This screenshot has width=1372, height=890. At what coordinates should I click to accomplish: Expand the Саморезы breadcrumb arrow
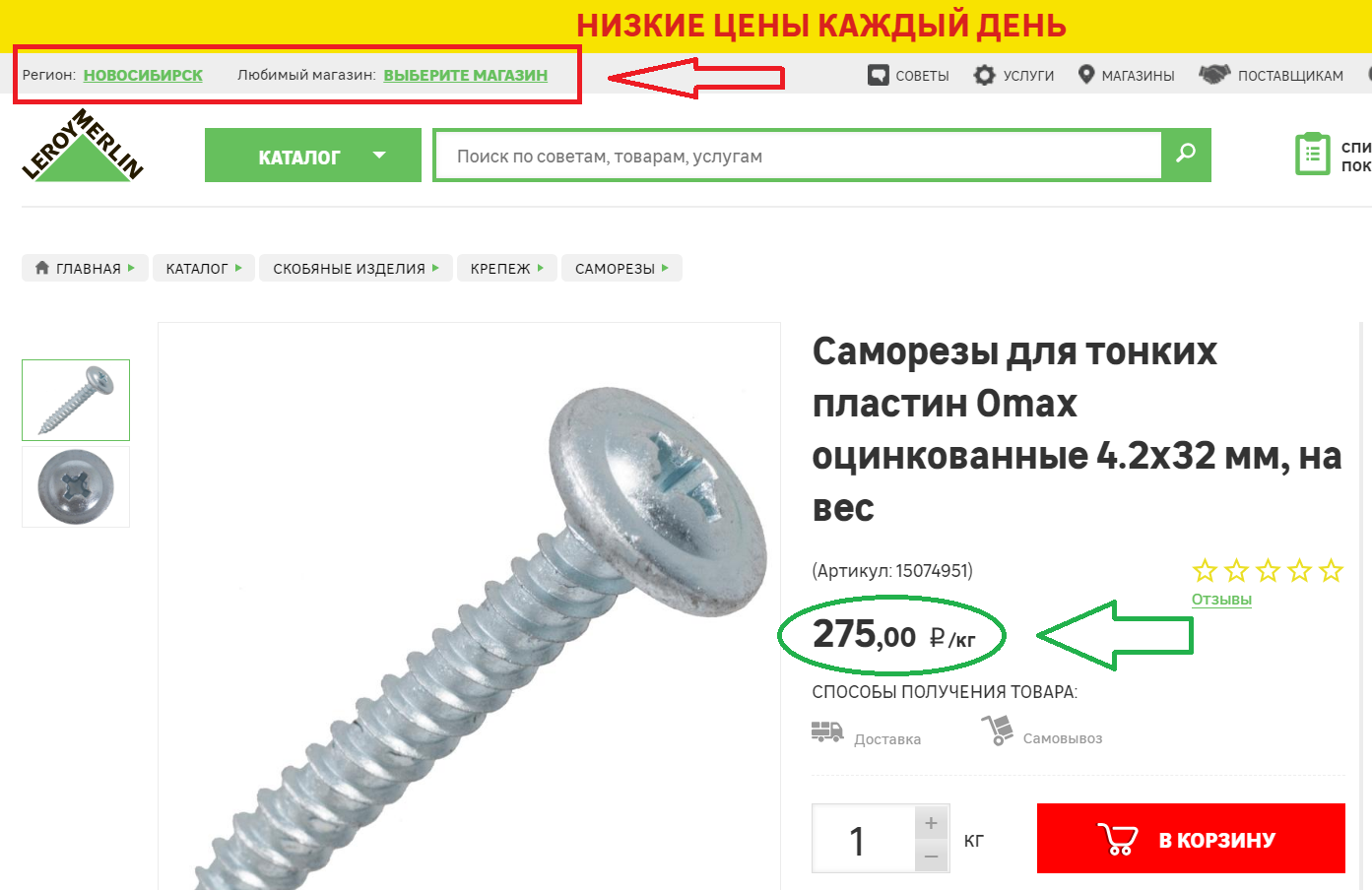tap(666, 268)
